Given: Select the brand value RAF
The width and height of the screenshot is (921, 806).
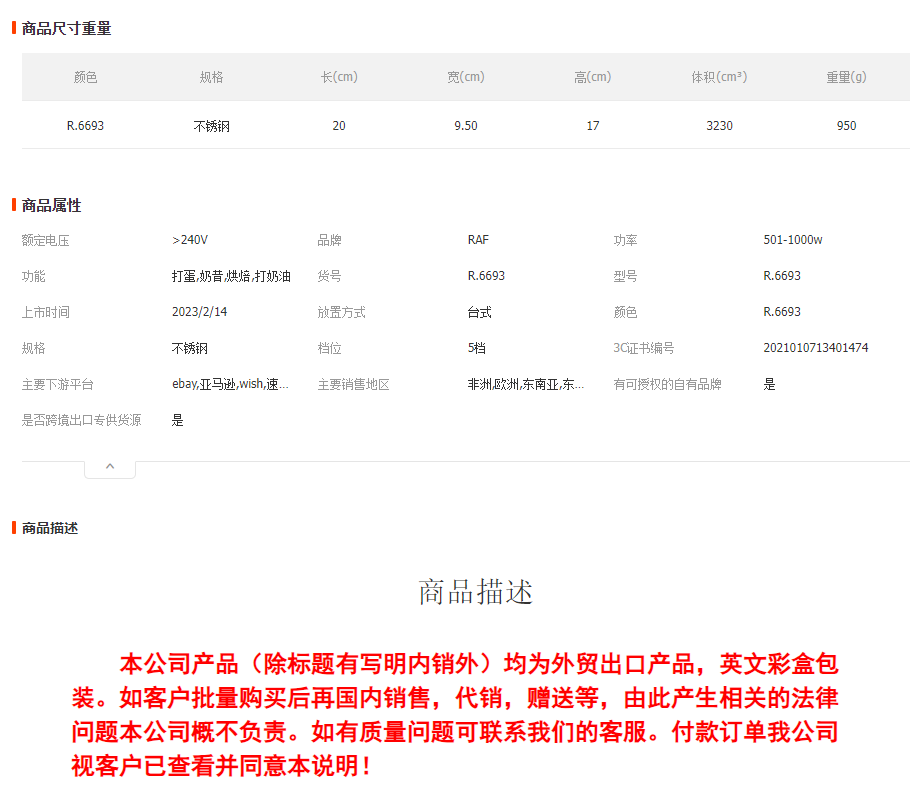Looking at the screenshot, I should point(478,240).
